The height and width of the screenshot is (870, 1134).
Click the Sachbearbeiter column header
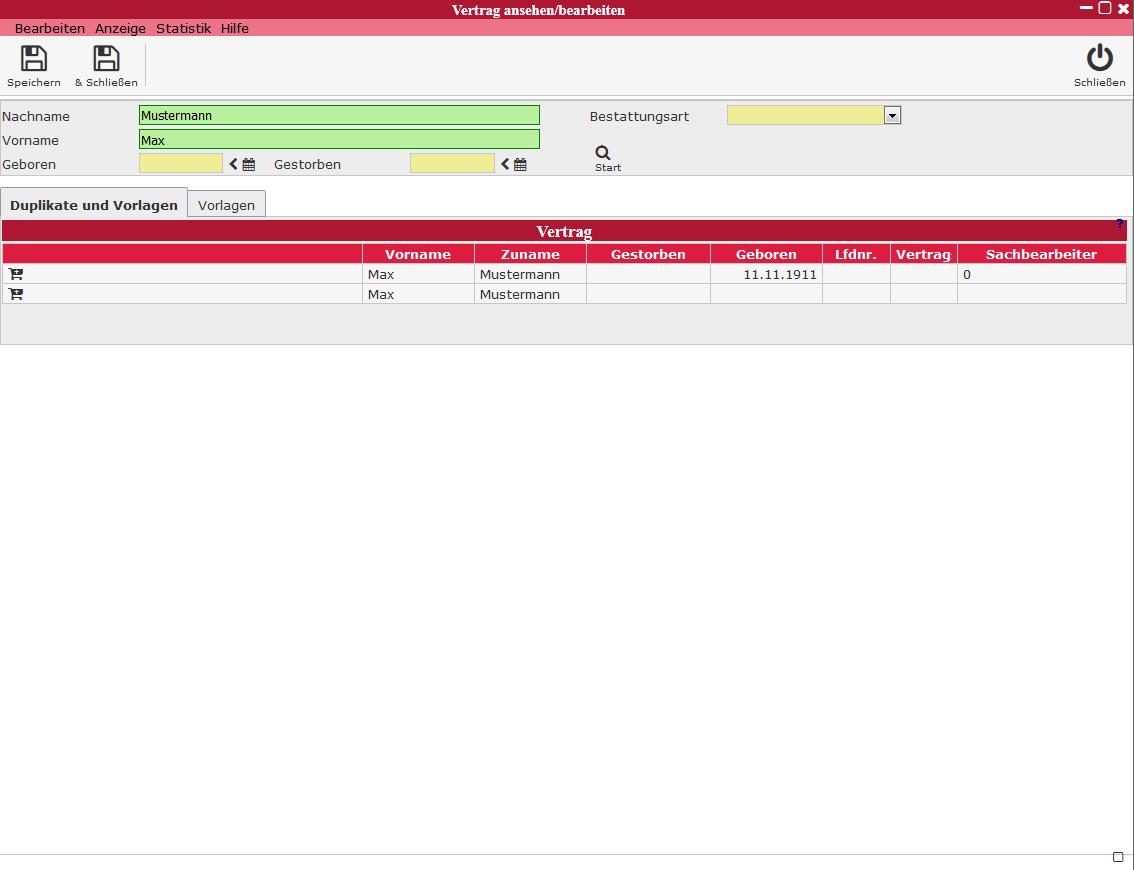pos(1041,254)
